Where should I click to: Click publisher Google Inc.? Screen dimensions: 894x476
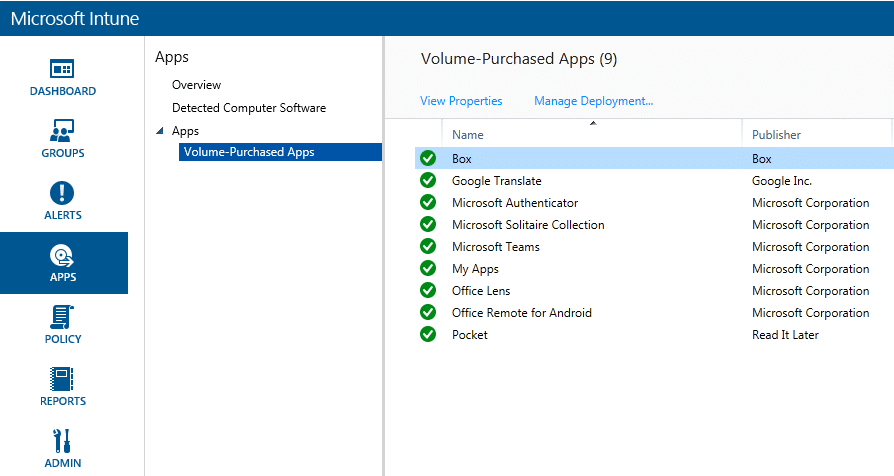782,181
